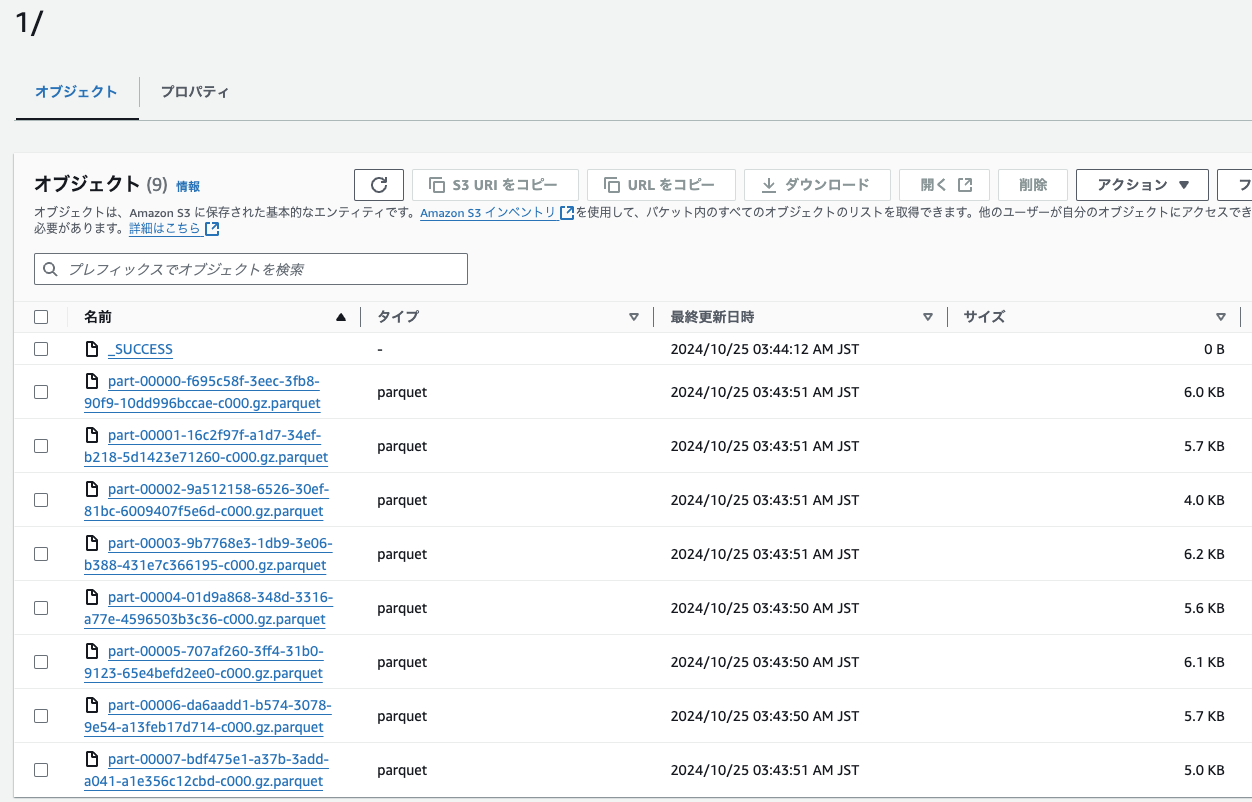Screen dimensions: 1252x802
Task: Click the refresh objects icon button
Action: 379,185
